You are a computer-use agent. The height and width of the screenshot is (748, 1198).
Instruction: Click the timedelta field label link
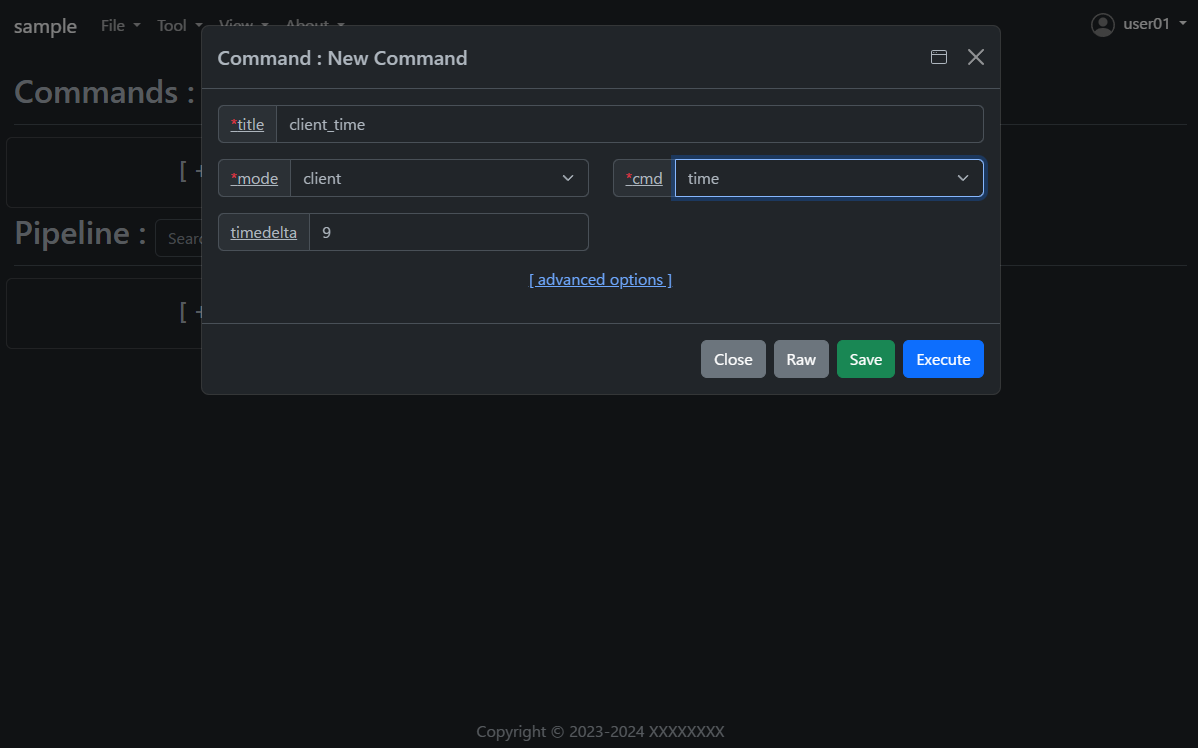[x=263, y=231]
